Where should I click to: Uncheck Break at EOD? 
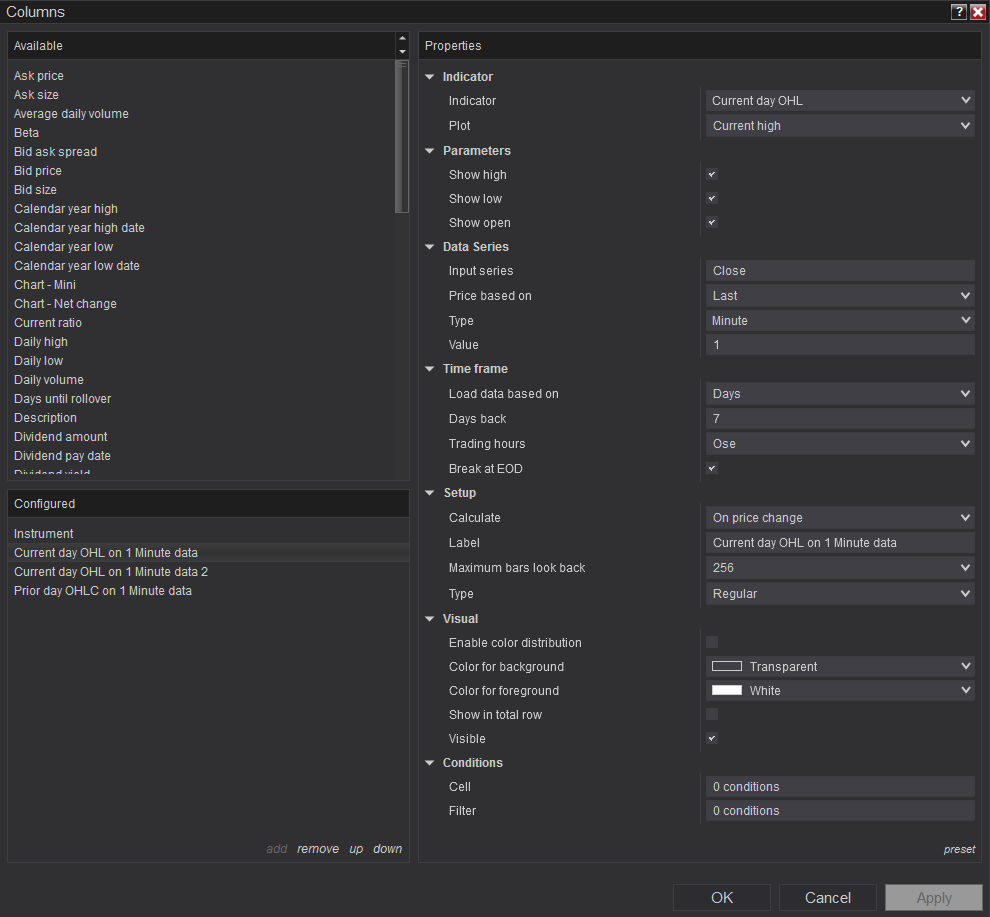click(x=712, y=469)
